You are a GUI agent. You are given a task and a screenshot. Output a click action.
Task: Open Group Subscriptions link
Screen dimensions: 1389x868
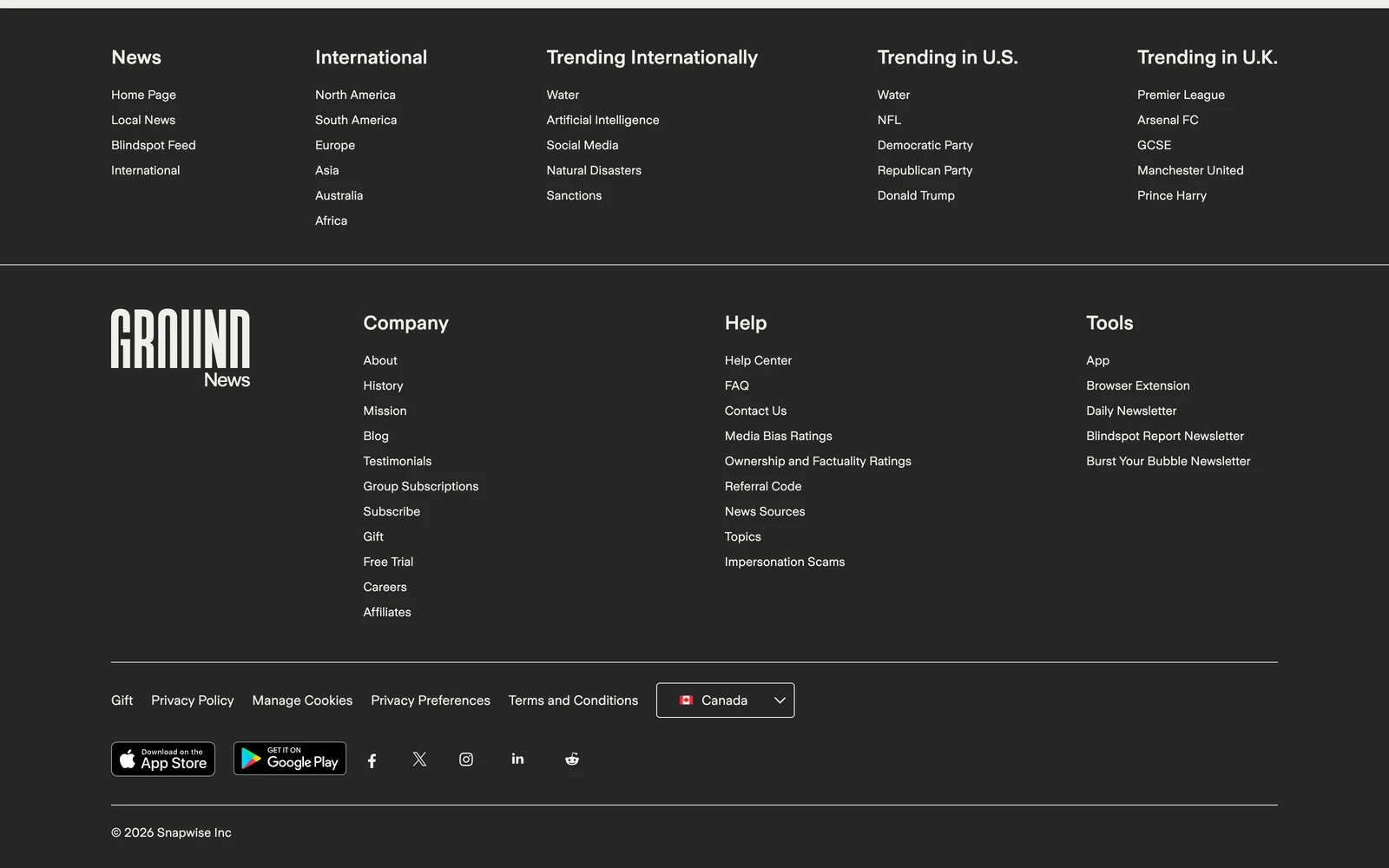click(420, 486)
